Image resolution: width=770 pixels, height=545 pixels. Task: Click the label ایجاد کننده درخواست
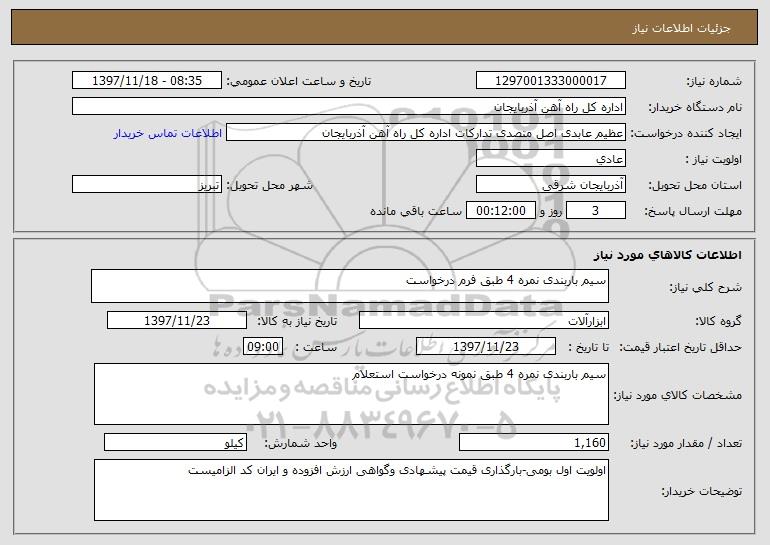686,134
